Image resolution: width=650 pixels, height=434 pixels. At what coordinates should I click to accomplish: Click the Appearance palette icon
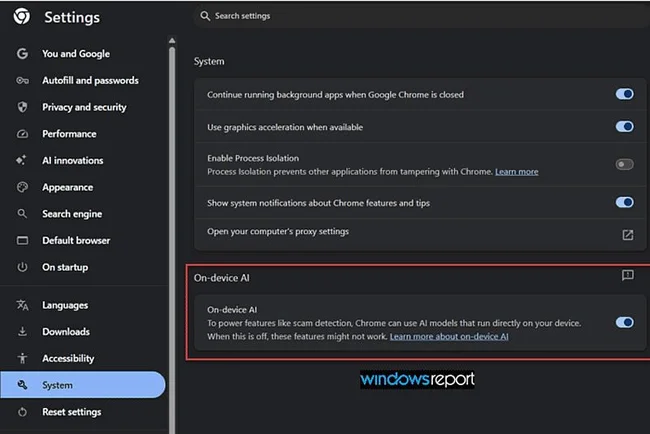(x=22, y=187)
